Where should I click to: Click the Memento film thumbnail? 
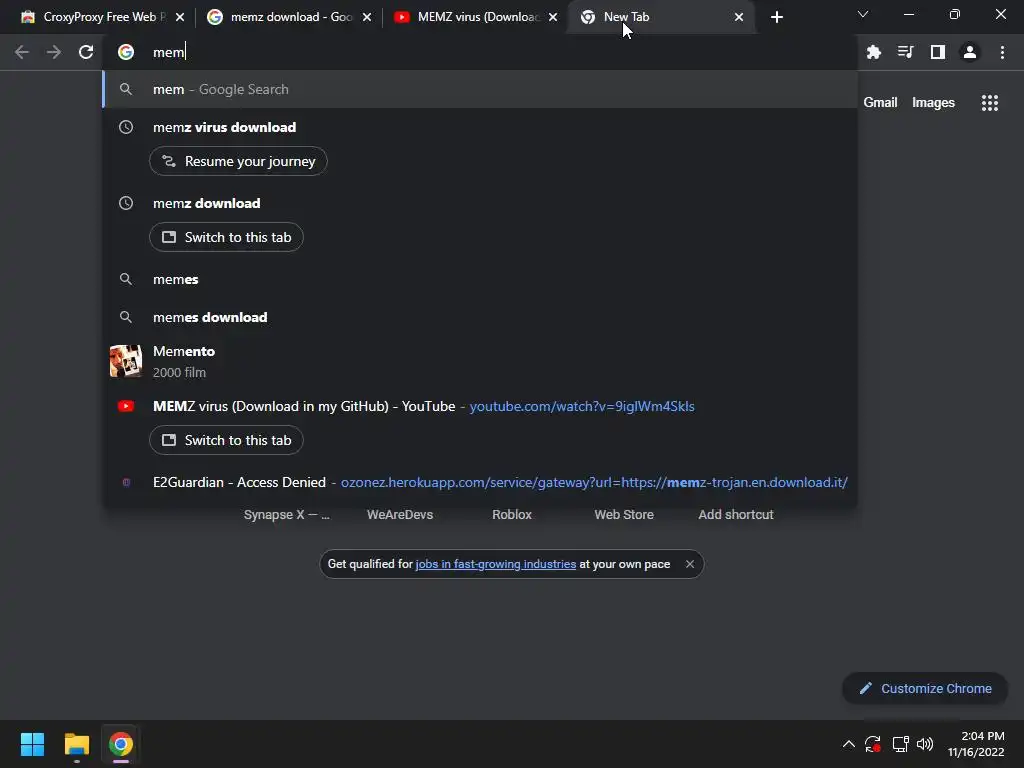(x=125, y=361)
